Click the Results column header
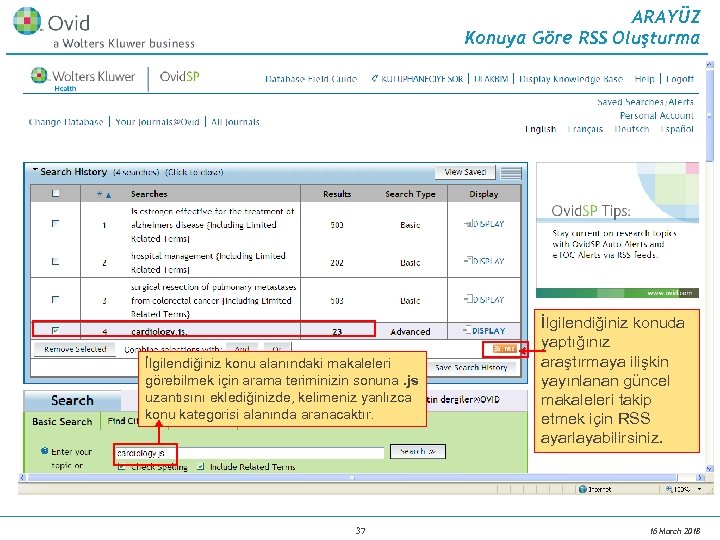 coord(337,194)
